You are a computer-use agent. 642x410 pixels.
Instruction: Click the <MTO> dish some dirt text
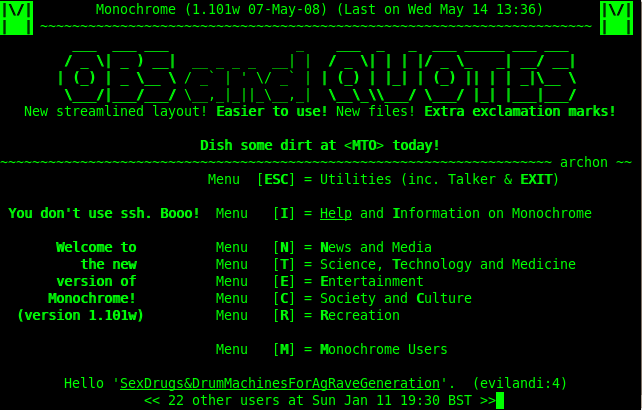click(319, 146)
